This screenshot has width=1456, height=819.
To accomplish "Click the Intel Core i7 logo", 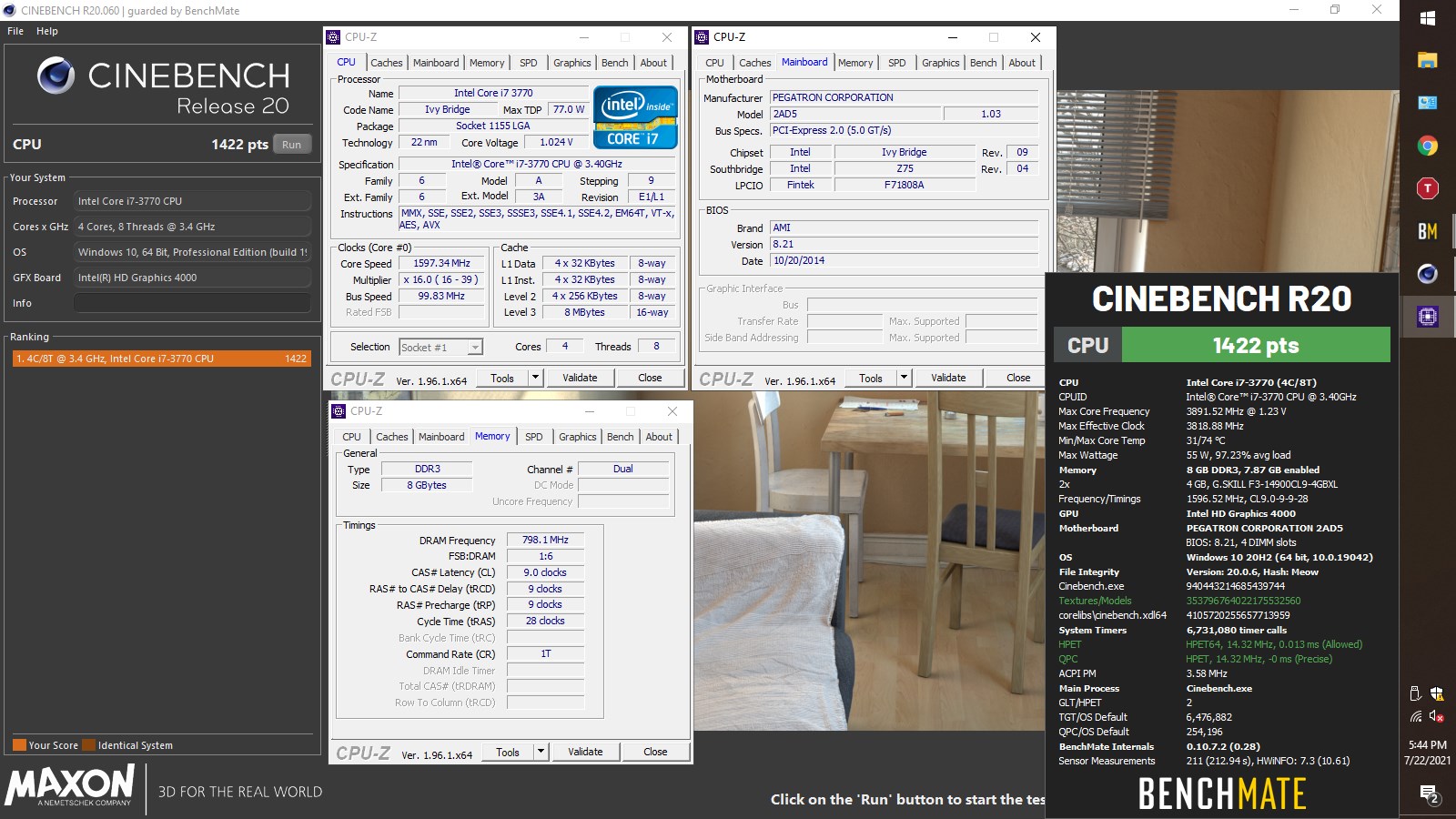I will coord(635,117).
